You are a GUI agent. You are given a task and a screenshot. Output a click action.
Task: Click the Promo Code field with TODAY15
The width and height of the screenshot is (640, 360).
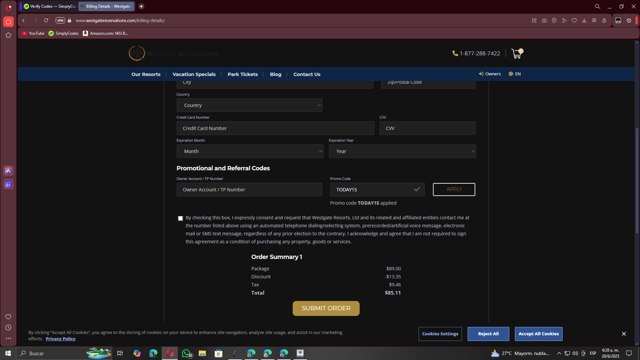tap(377, 190)
